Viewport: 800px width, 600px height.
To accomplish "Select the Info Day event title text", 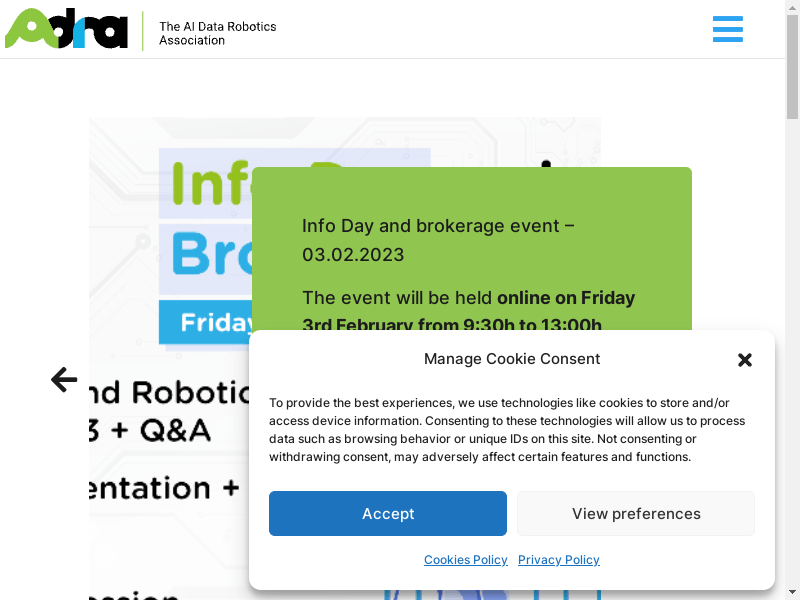I will pyautogui.click(x=438, y=240).
